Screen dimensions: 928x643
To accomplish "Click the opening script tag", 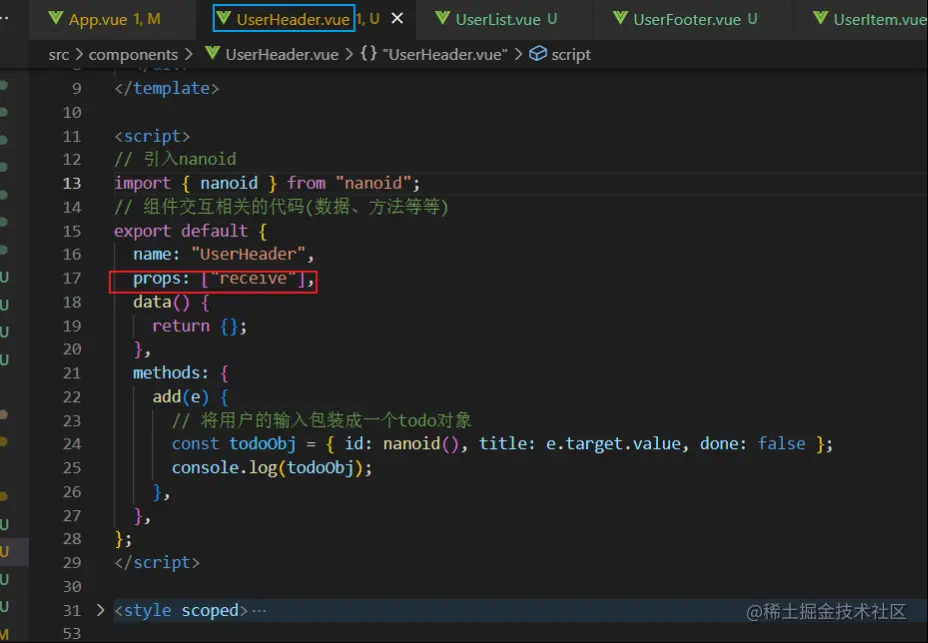I will [x=152, y=136].
